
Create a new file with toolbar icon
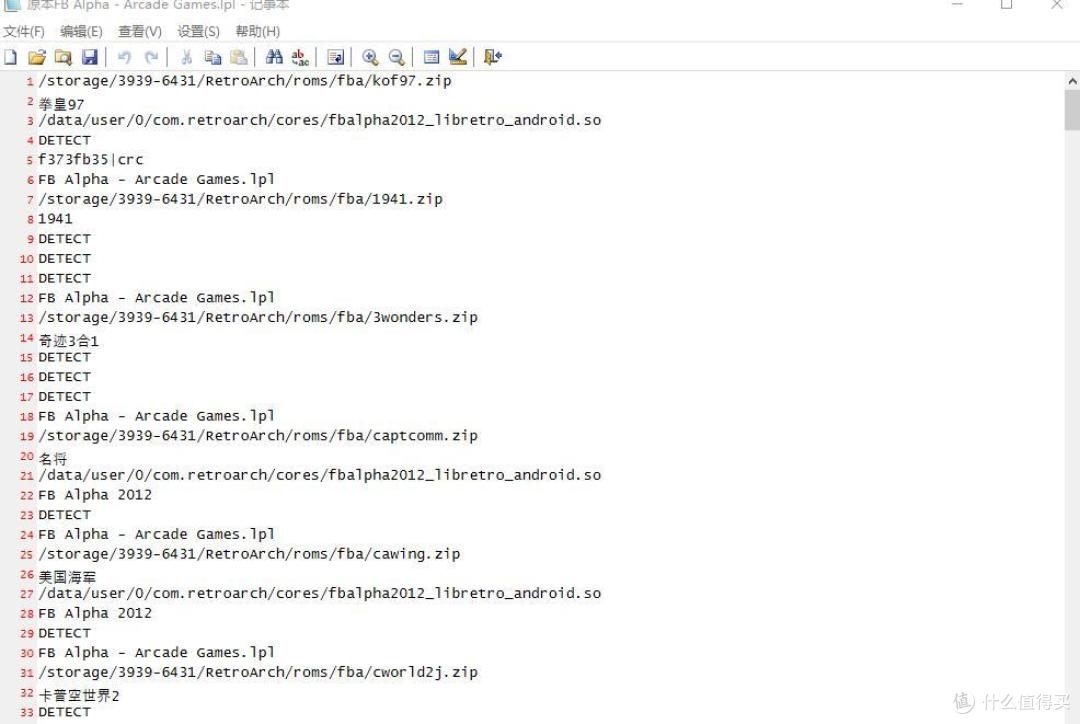point(10,57)
